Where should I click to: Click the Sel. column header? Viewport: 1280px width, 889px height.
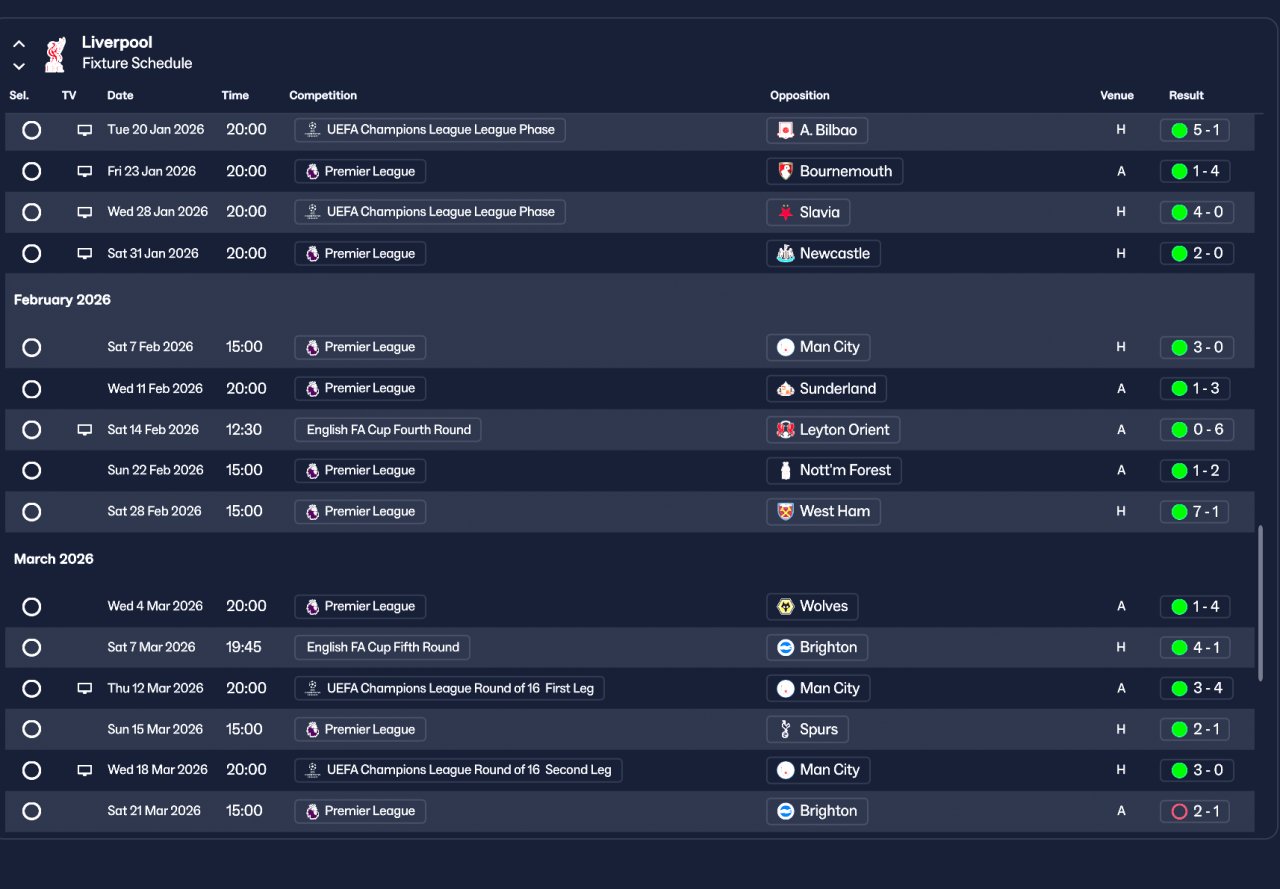19,96
